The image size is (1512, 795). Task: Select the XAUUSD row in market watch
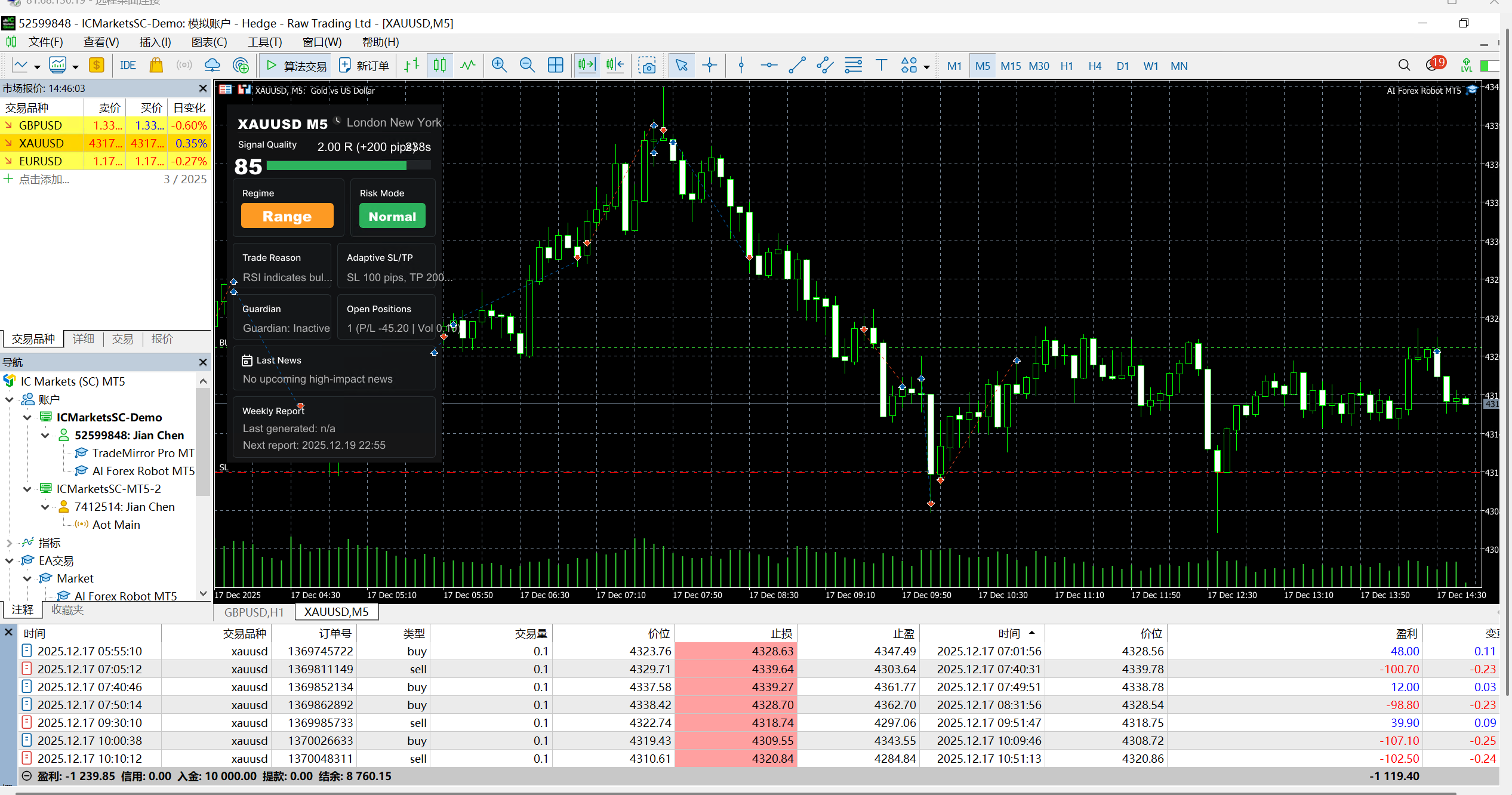(x=106, y=143)
